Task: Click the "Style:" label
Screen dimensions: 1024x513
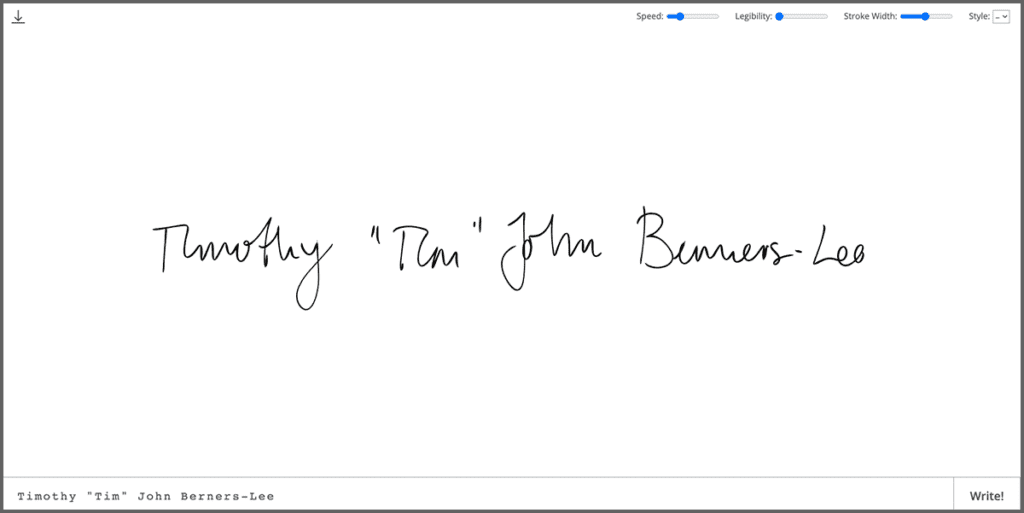Action: pyautogui.click(x=978, y=16)
